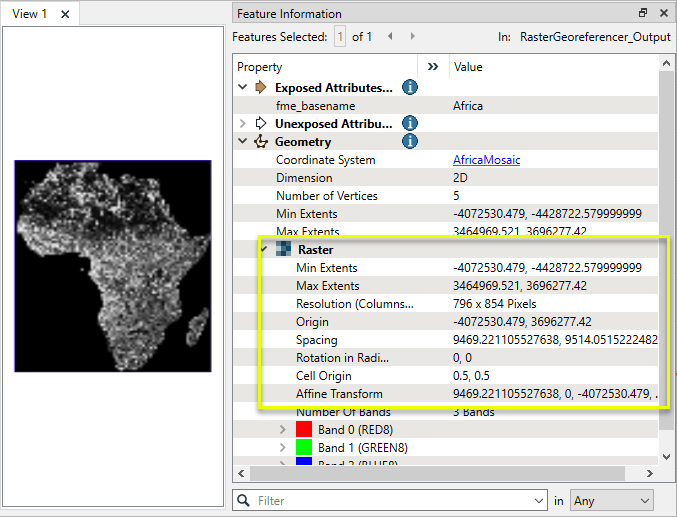Click the red Band 0 color swatch
The height and width of the screenshot is (517, 677).
(x=304, y=429)
